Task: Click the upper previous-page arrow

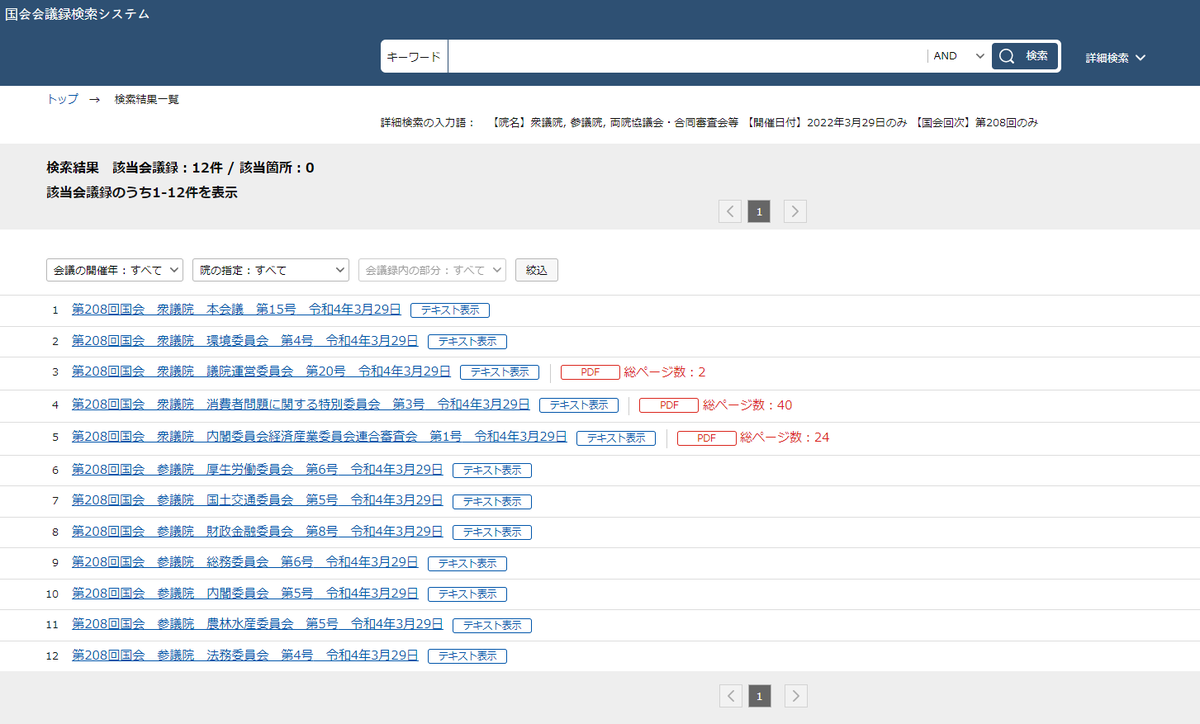Action: (731, 211)
